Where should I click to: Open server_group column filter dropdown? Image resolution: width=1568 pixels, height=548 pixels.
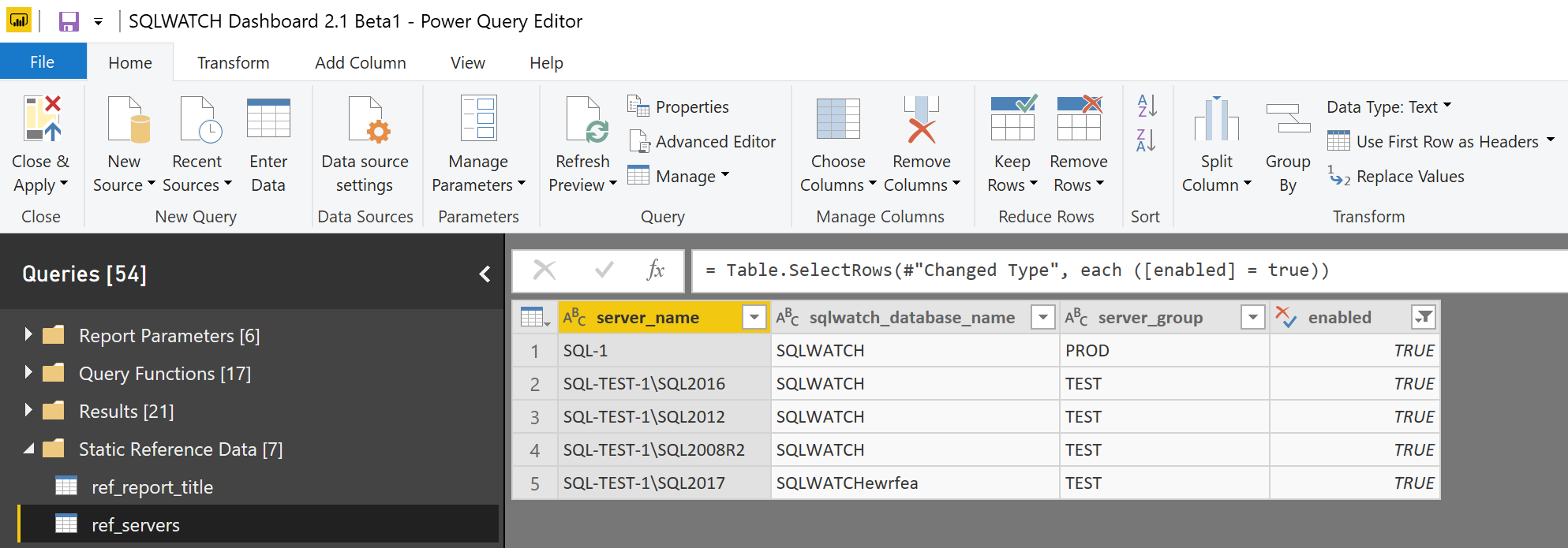[x=1253, y=317]
